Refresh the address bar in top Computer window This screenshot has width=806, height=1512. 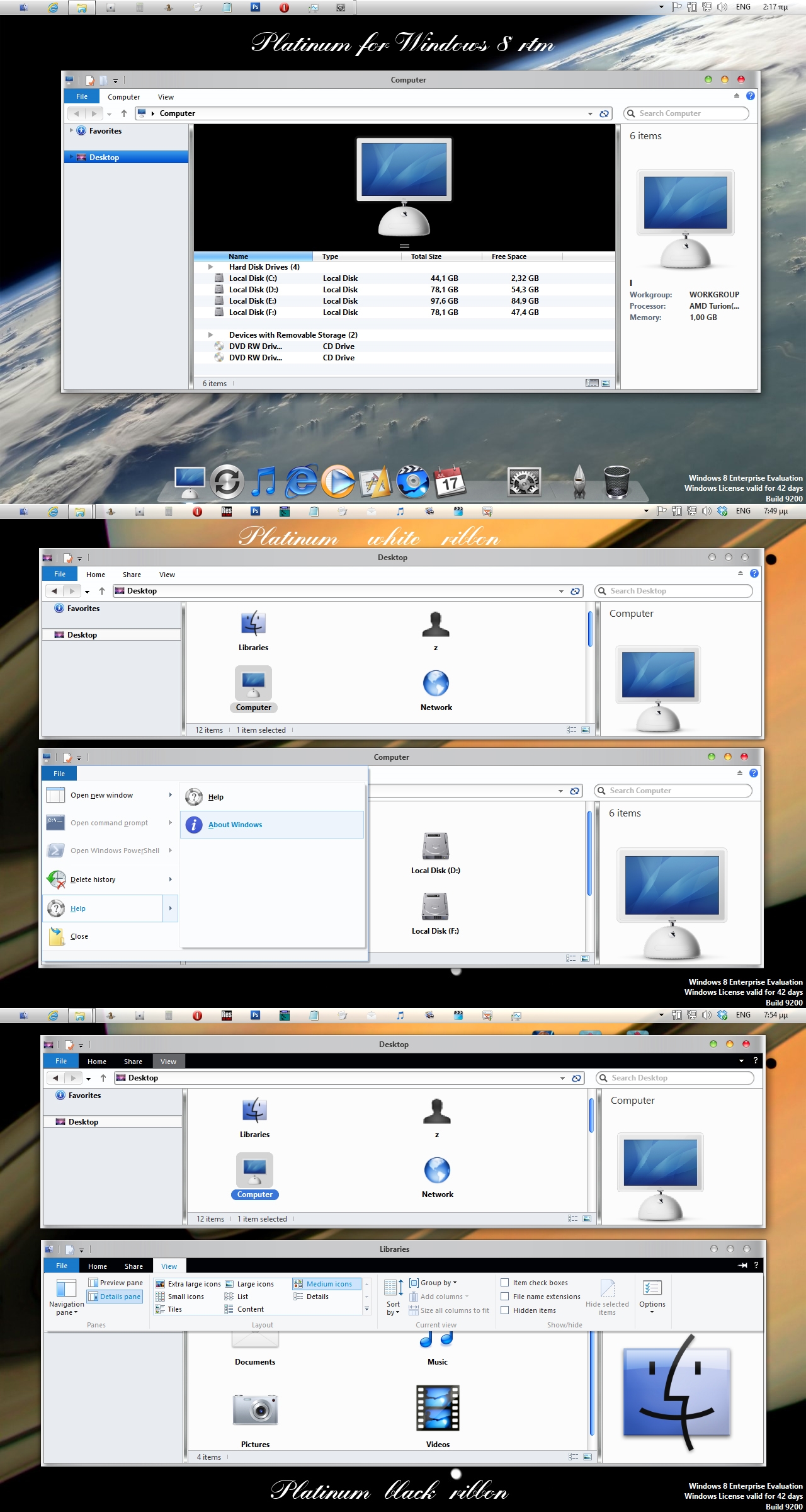click(x=604, y=113)
